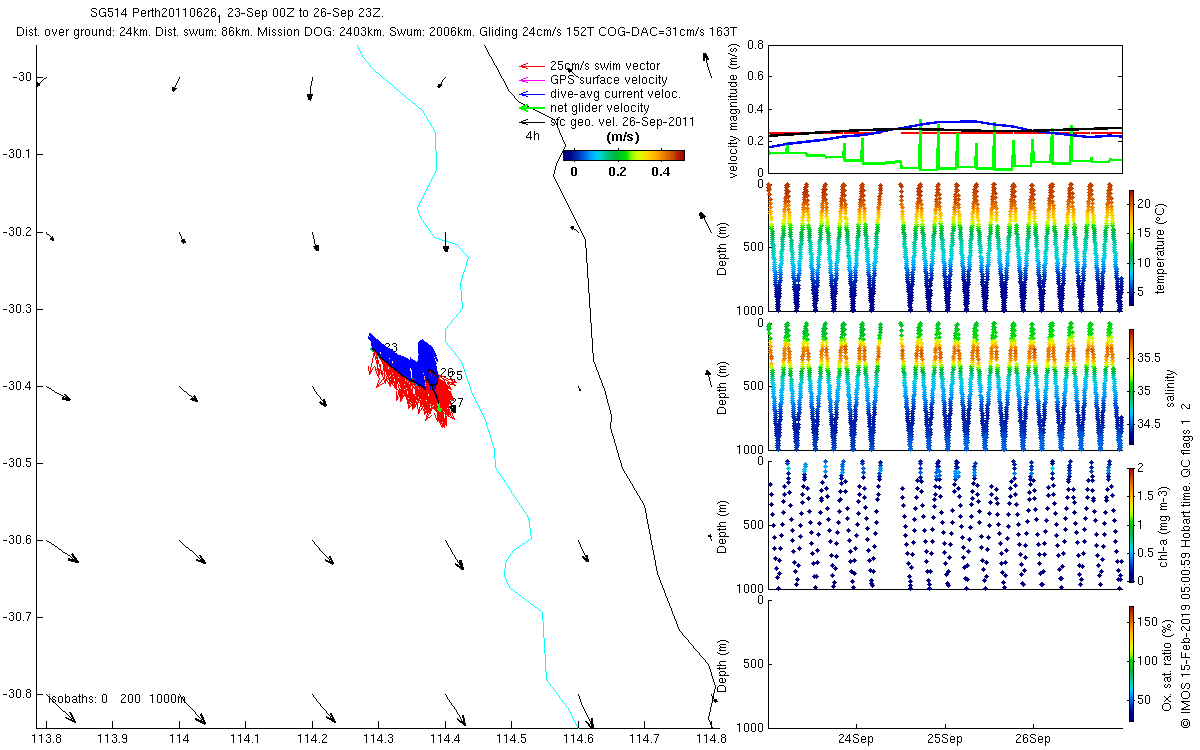This screenshot has height=750, width=1200.
Task: Click the '113.8' longitude tick label
Action: [x=47, y=740]
